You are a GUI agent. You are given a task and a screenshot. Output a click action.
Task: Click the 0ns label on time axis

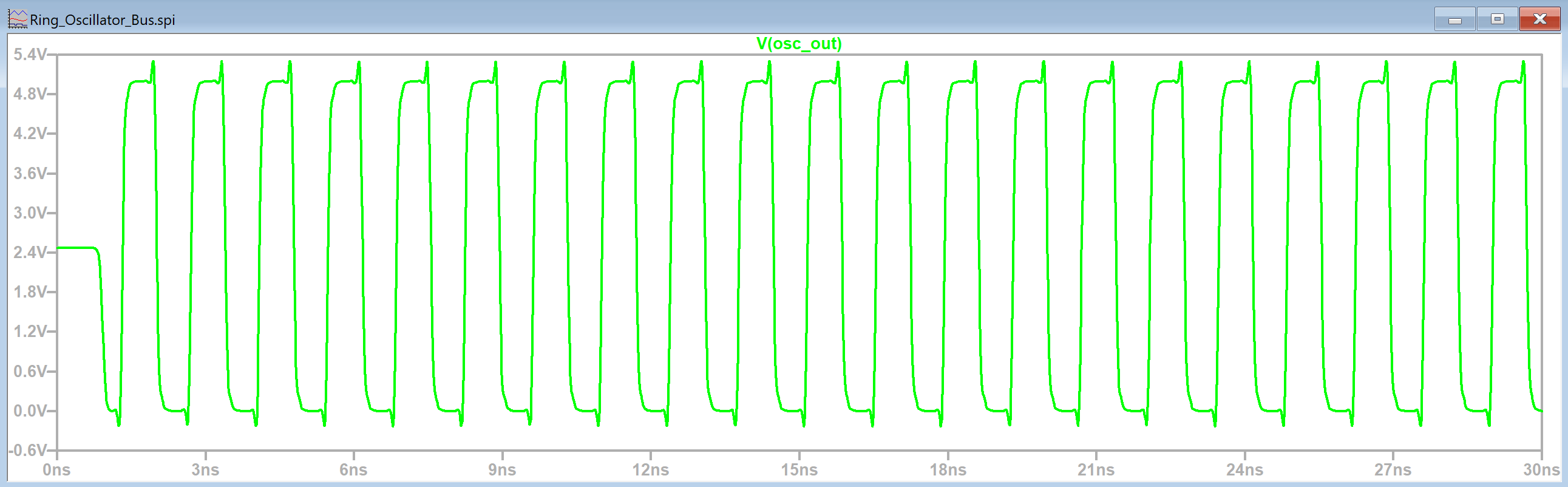click(56, 470)
